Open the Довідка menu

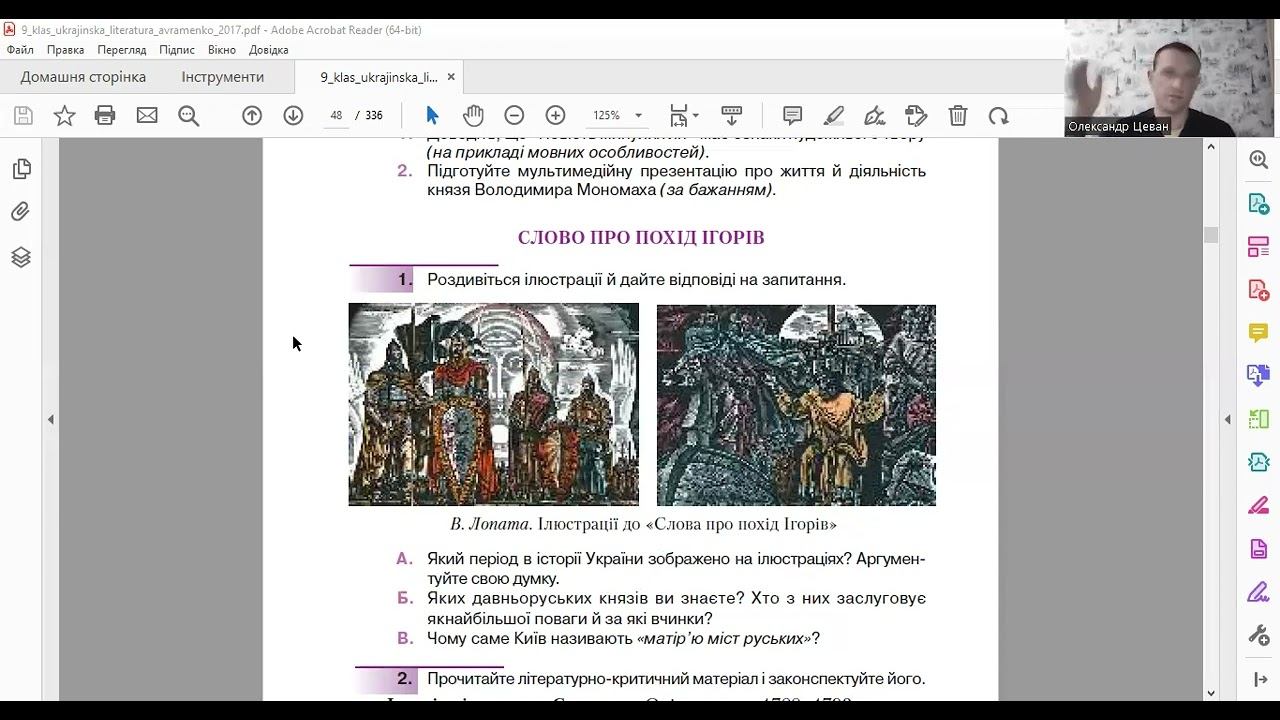pos(269,50)
